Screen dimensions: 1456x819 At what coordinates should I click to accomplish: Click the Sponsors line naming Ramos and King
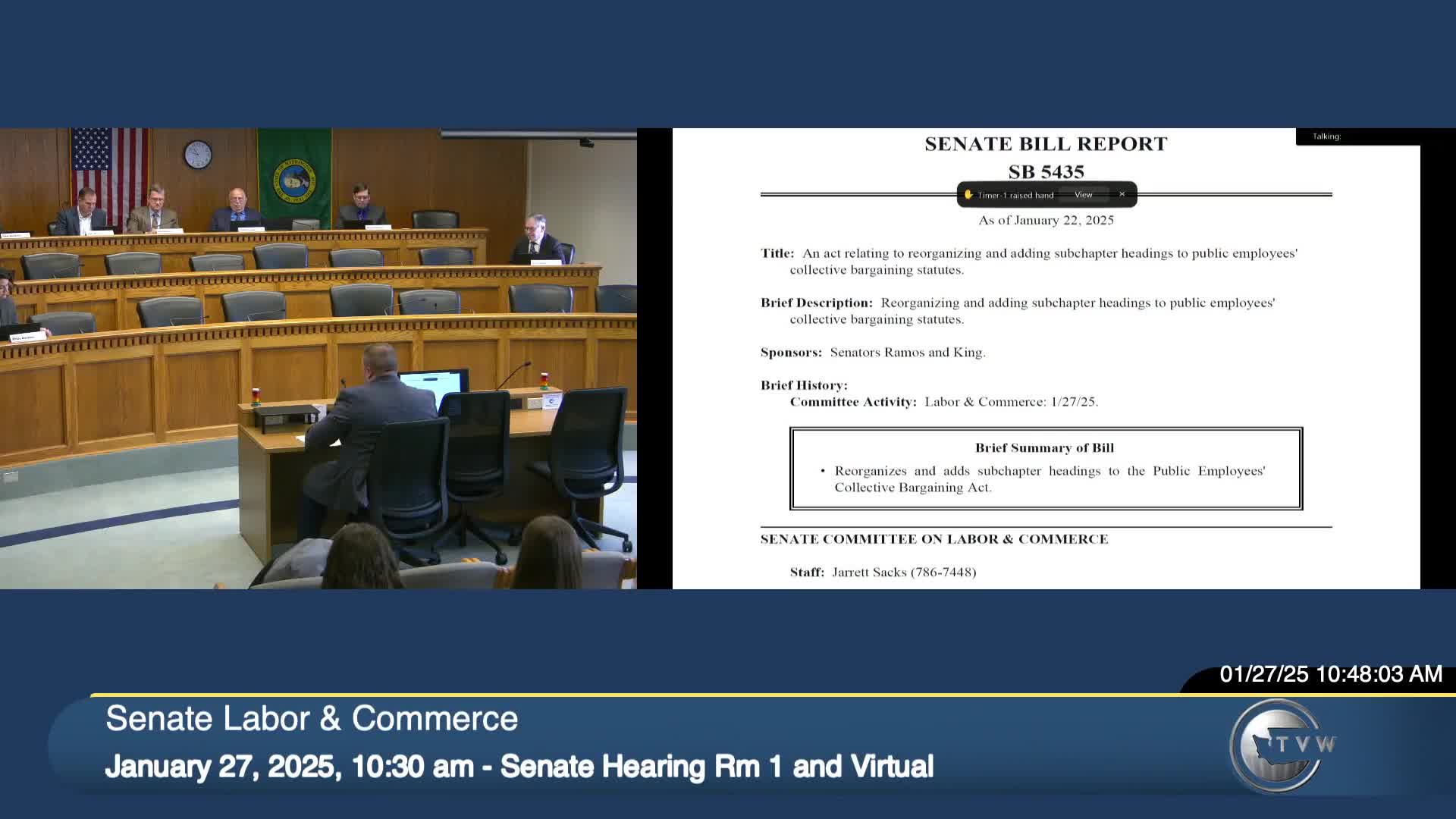(x=873, y=352)
